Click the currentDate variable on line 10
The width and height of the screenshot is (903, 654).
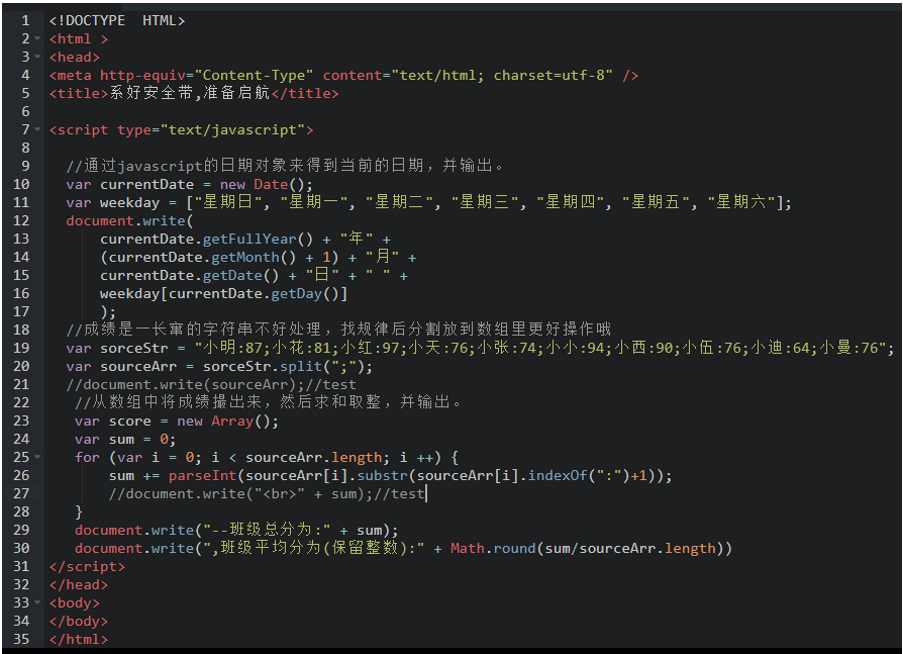point(147,184)
